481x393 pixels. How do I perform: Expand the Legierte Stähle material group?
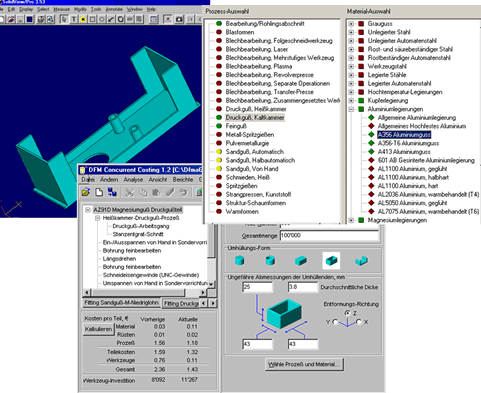351,75
